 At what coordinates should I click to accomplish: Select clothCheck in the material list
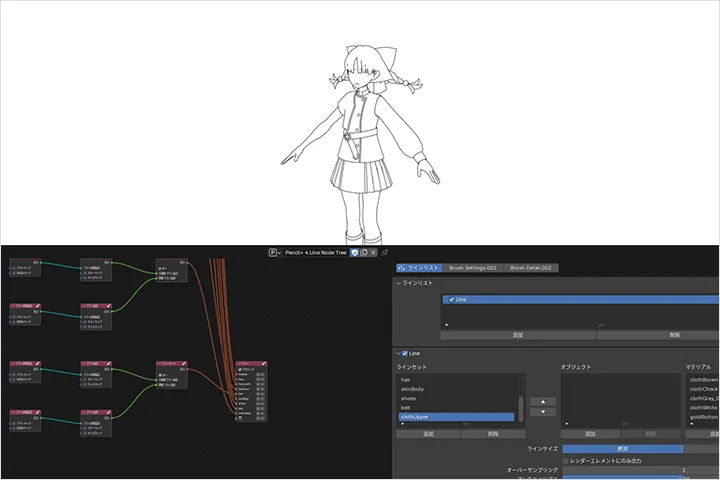(703, 389)
